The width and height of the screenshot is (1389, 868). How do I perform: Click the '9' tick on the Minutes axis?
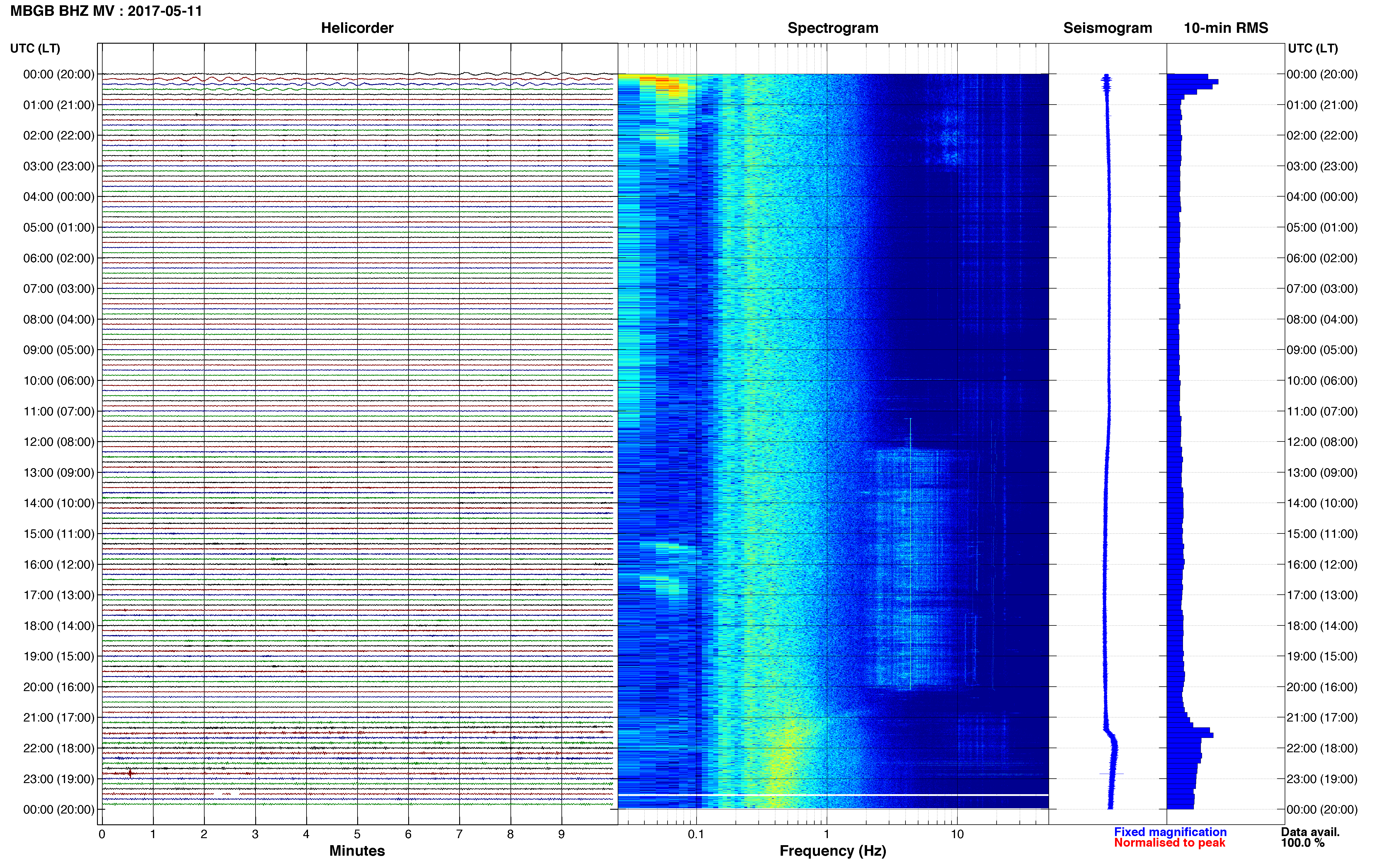pyautogui.click(x=561, y=835)
